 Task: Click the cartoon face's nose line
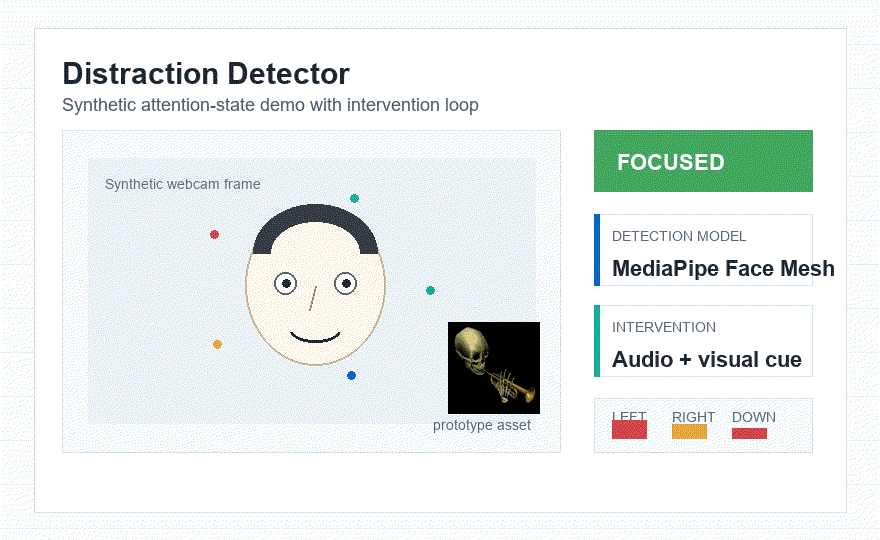coord(313,298)
